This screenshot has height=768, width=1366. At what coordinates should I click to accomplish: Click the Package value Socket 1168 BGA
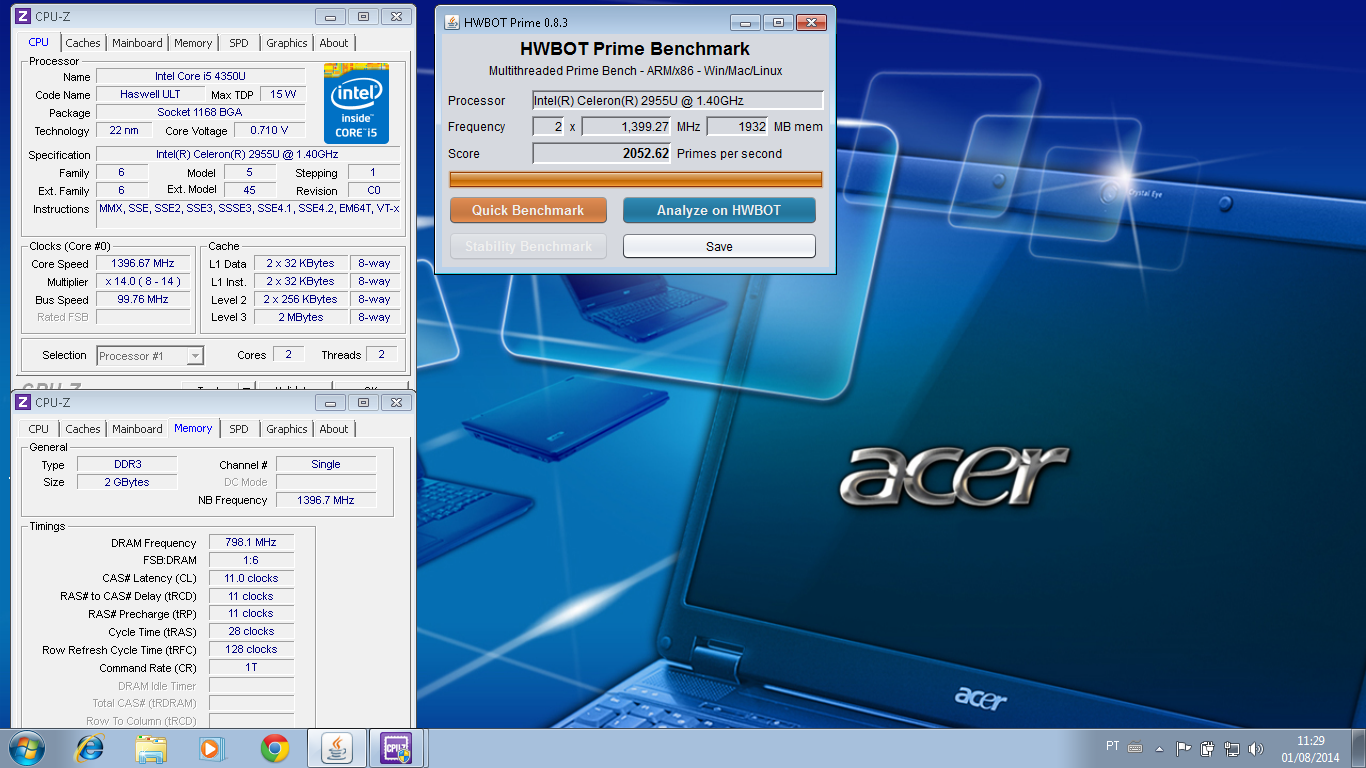click(x=201, y=112)
